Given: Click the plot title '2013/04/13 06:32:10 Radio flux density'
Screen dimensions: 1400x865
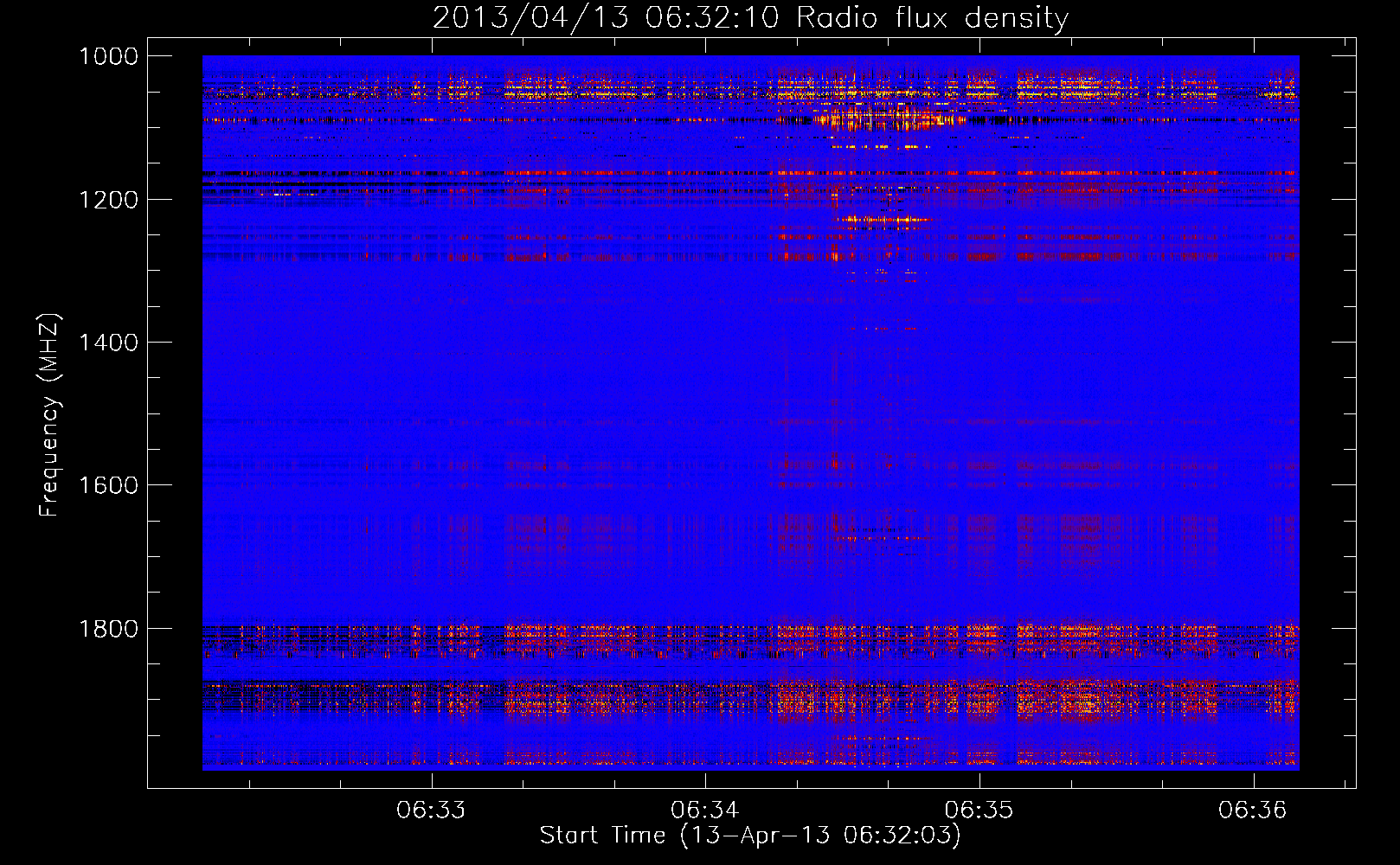Looking at the screenshot, I should pyautogui.click(x=750, y=17).
